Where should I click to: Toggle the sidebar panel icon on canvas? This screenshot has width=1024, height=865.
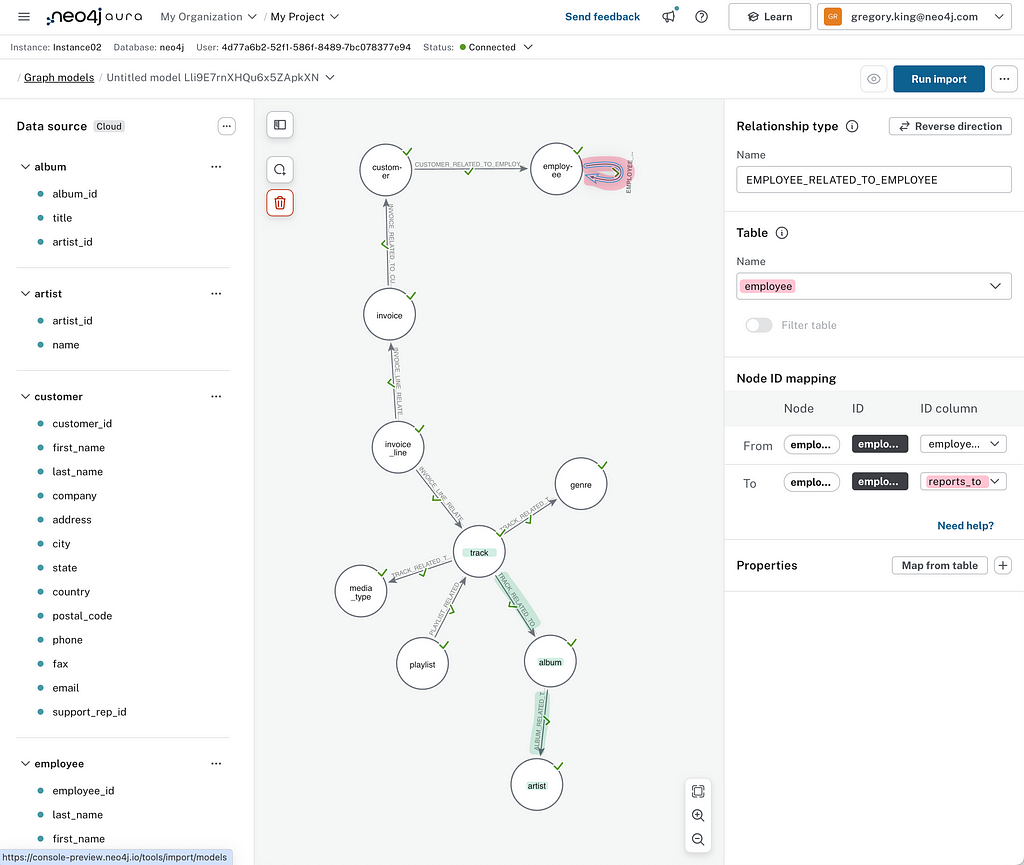(x=280, y=125)
